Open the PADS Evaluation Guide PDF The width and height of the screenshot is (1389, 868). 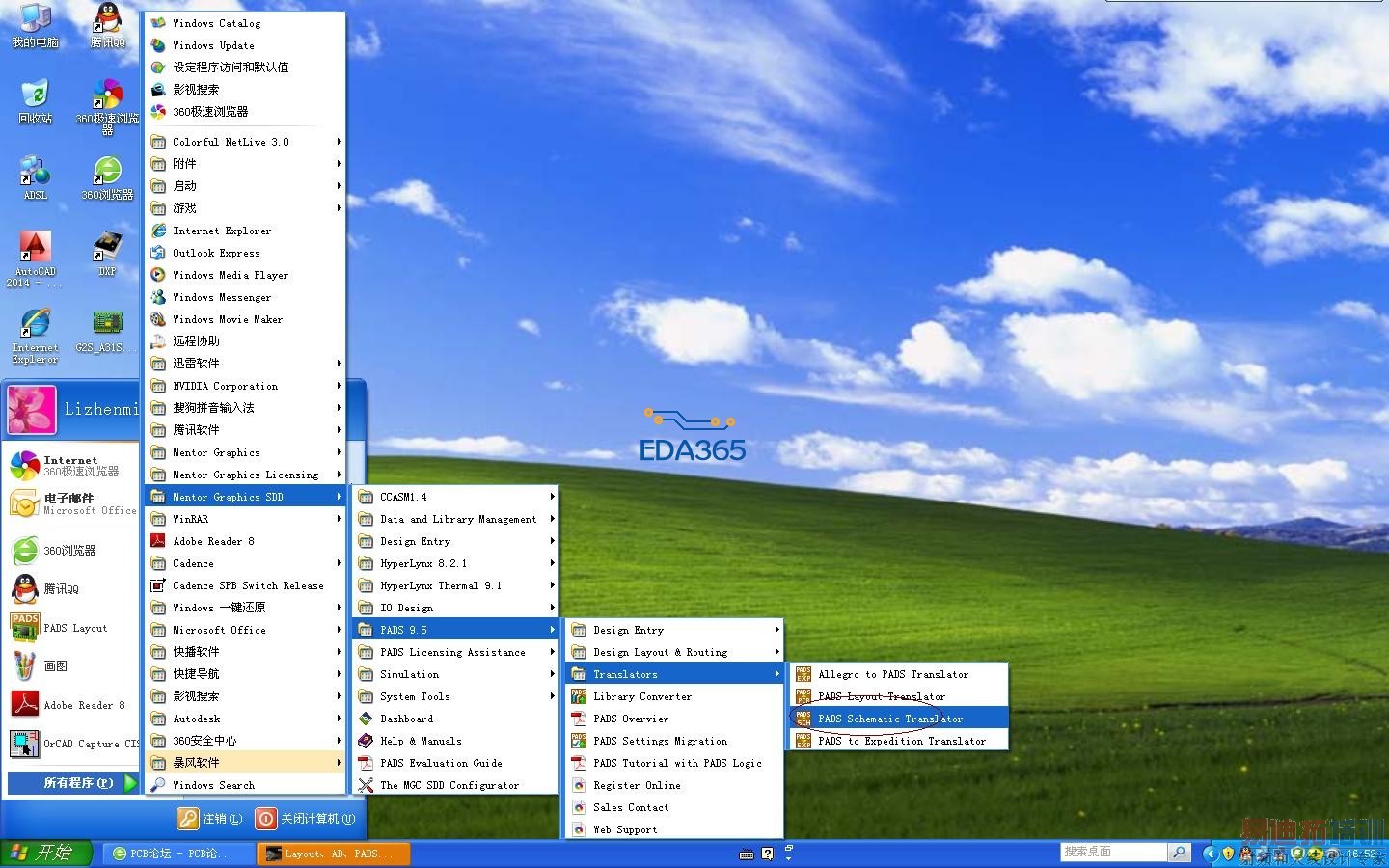click(x=455, y=763)
